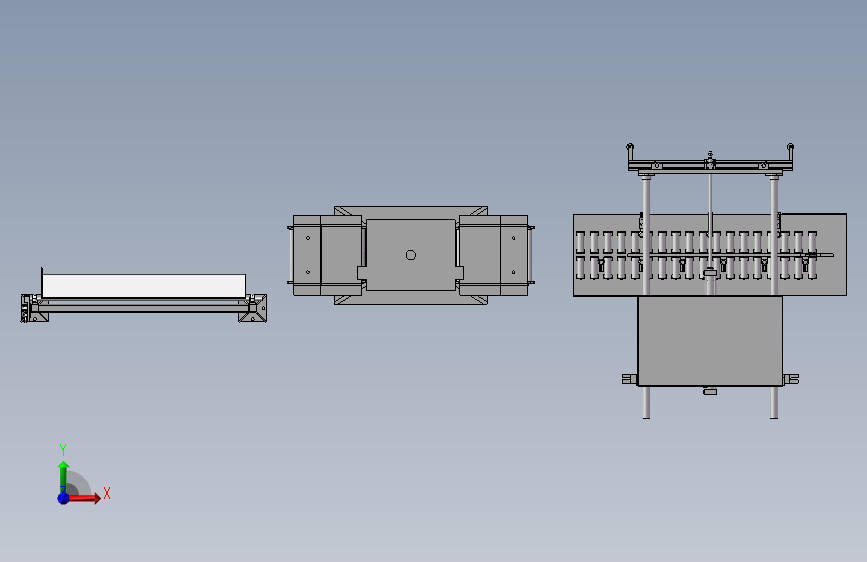
Task: Select the top handle frame of the right machine
Action: [710, 159]
